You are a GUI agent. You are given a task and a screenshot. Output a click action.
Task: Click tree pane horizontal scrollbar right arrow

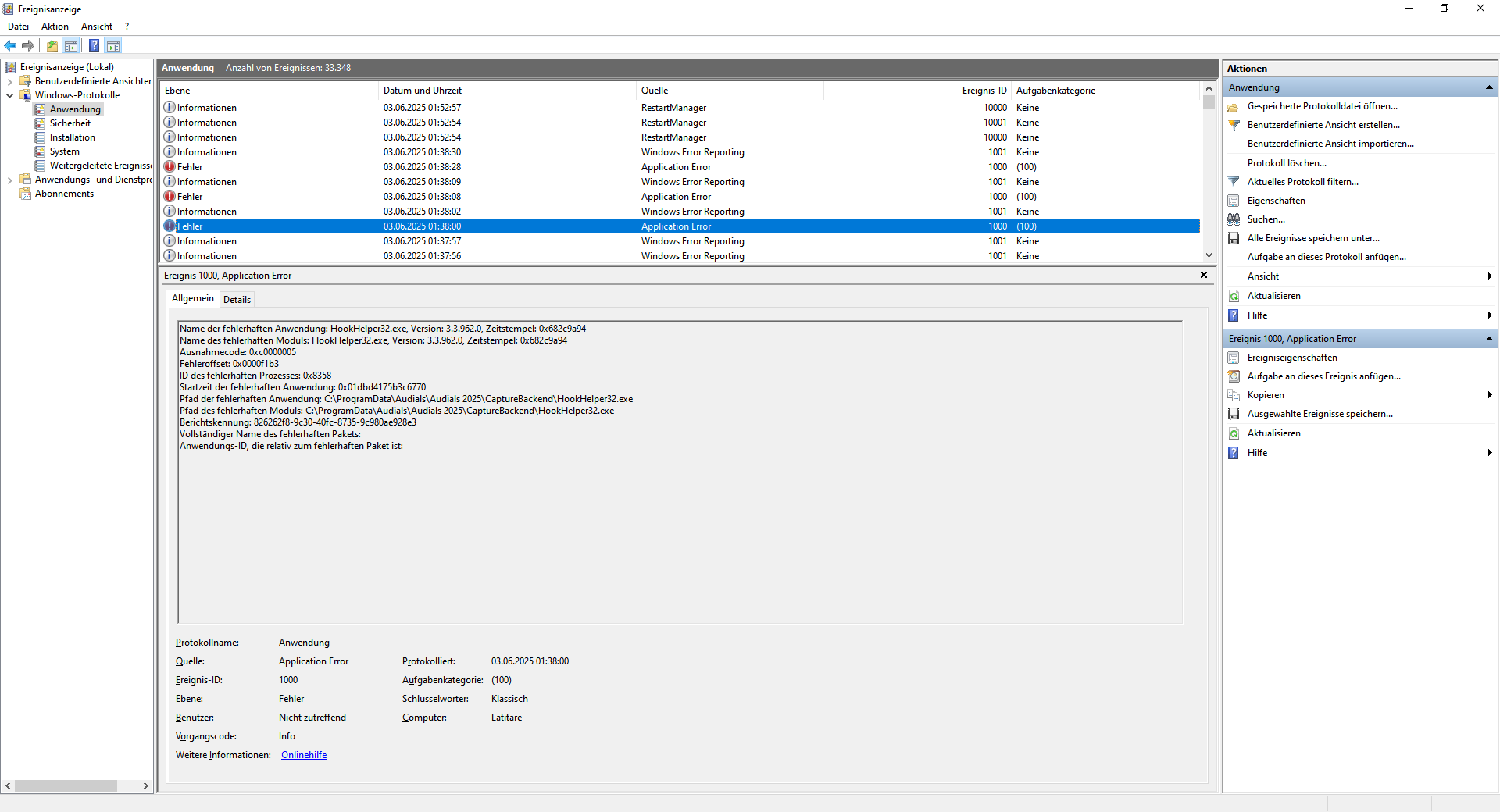coord(145,786)
